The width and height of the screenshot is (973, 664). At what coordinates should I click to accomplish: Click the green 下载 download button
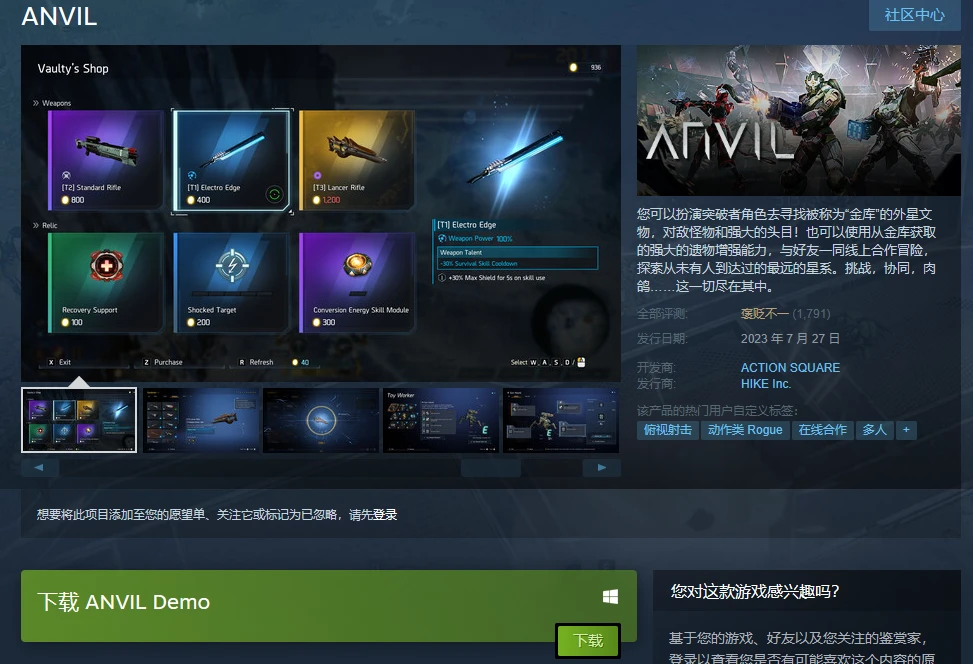coord(588,640)
